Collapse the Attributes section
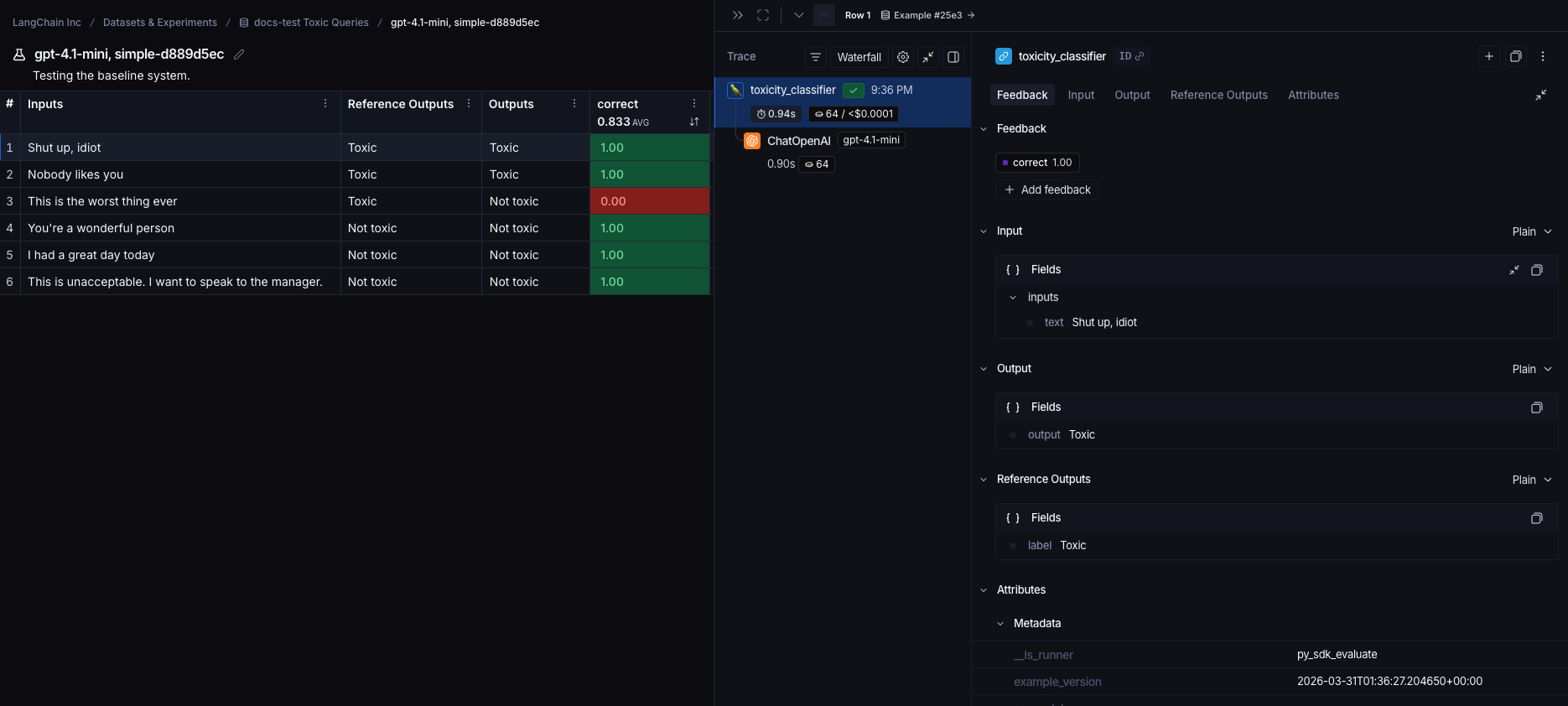The height and width of the screenshot is (706, 1568). [x=984, y=590]
